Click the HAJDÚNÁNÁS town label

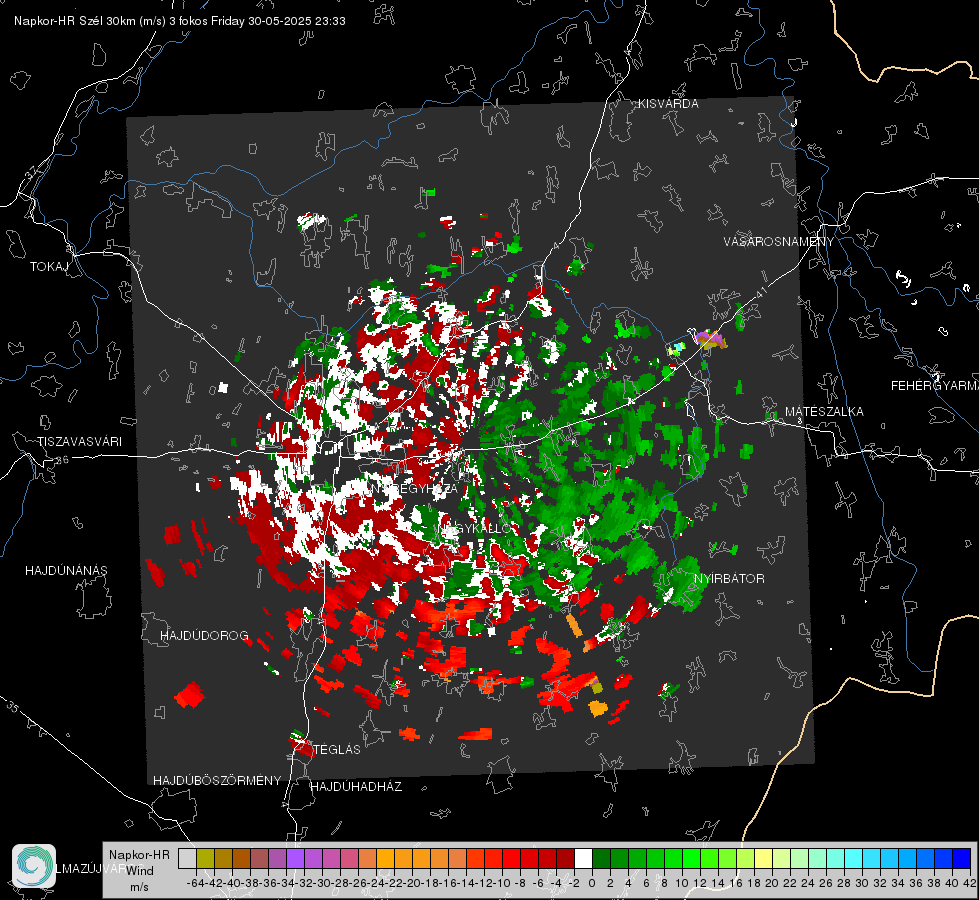[66, 571]
